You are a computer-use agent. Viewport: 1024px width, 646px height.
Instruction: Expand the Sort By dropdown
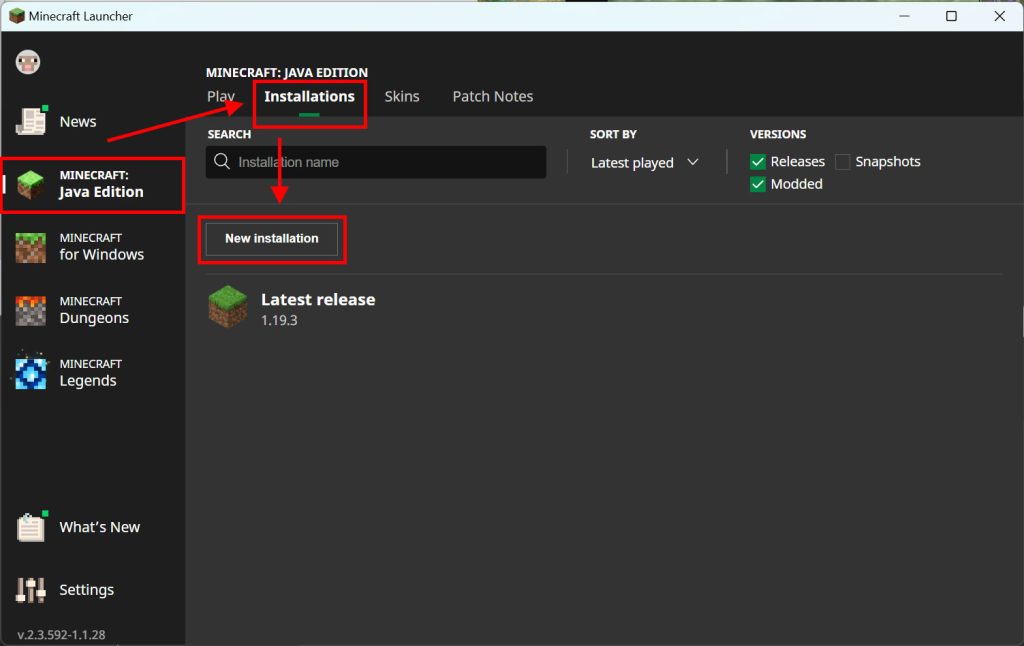click(644, 163)
